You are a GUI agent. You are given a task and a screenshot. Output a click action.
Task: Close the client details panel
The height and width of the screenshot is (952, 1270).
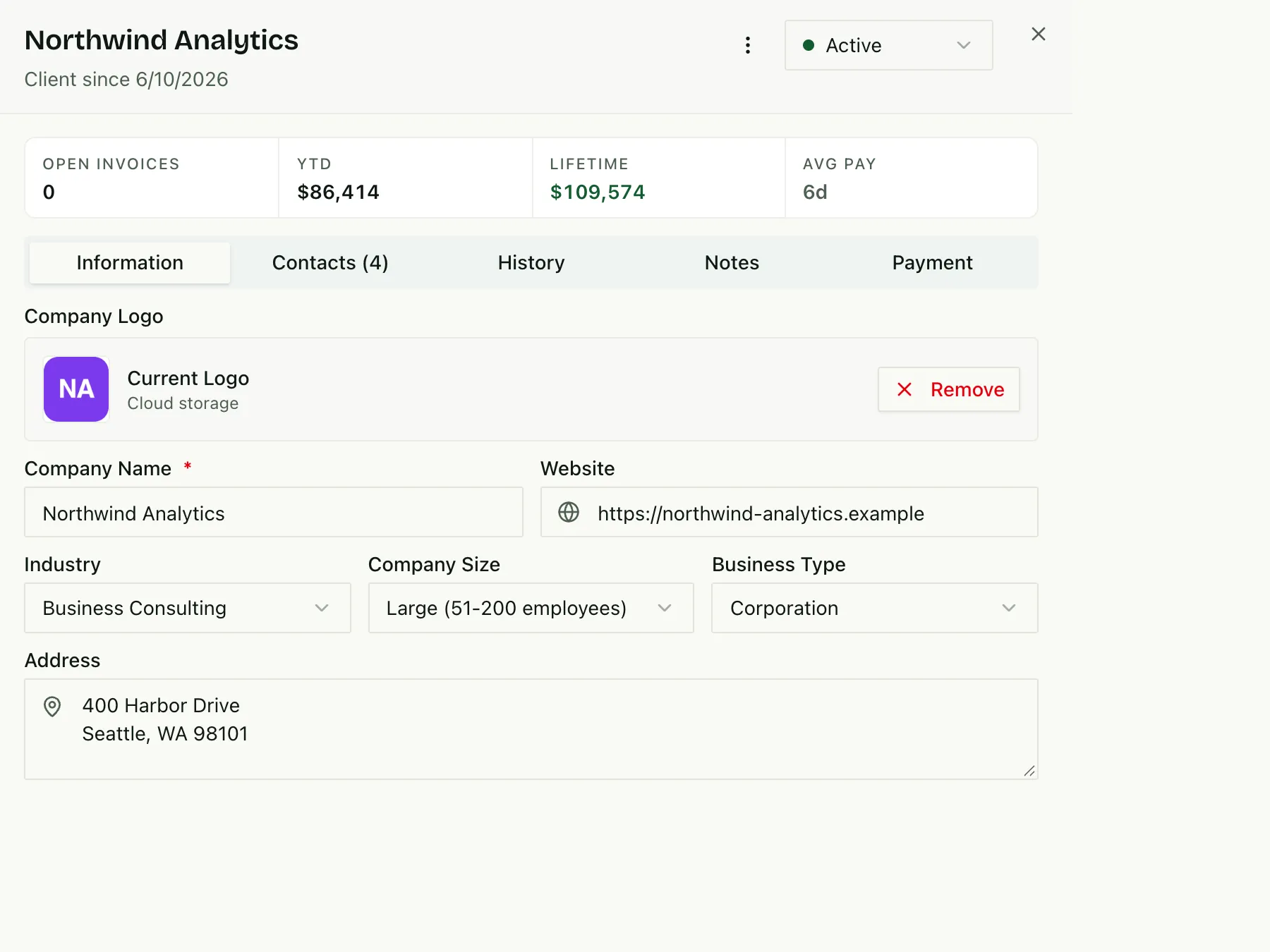pyautogui.click(x=1038, y=34)
